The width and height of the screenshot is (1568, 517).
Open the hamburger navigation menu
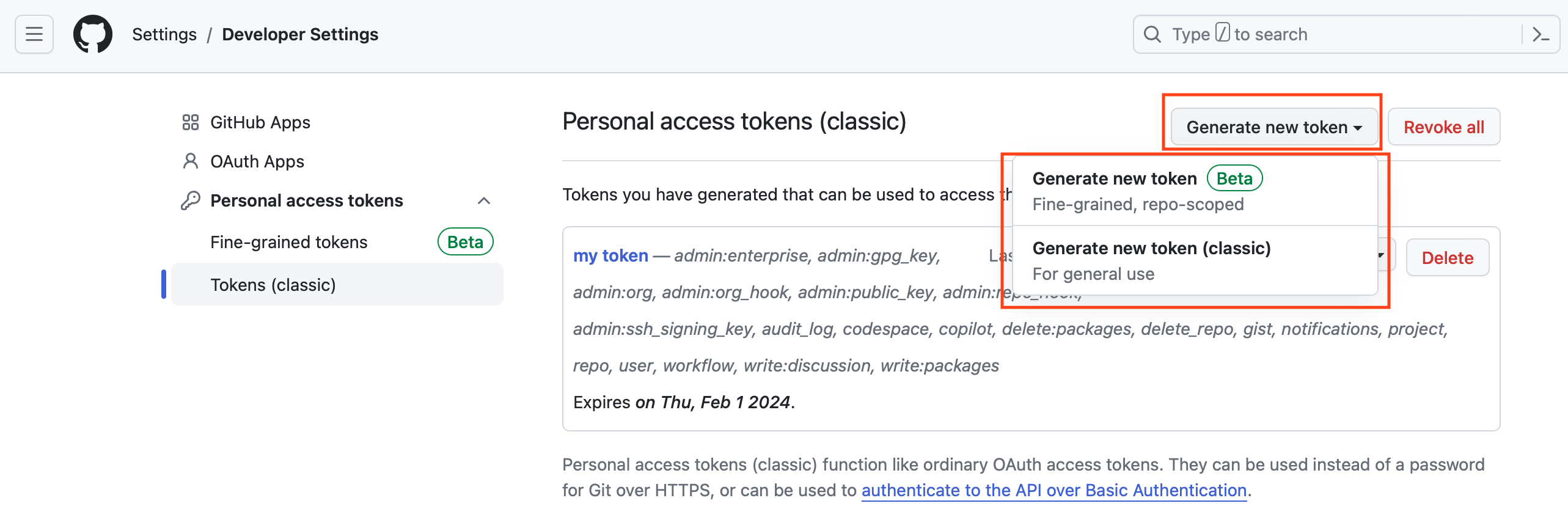tap(34, 34)
